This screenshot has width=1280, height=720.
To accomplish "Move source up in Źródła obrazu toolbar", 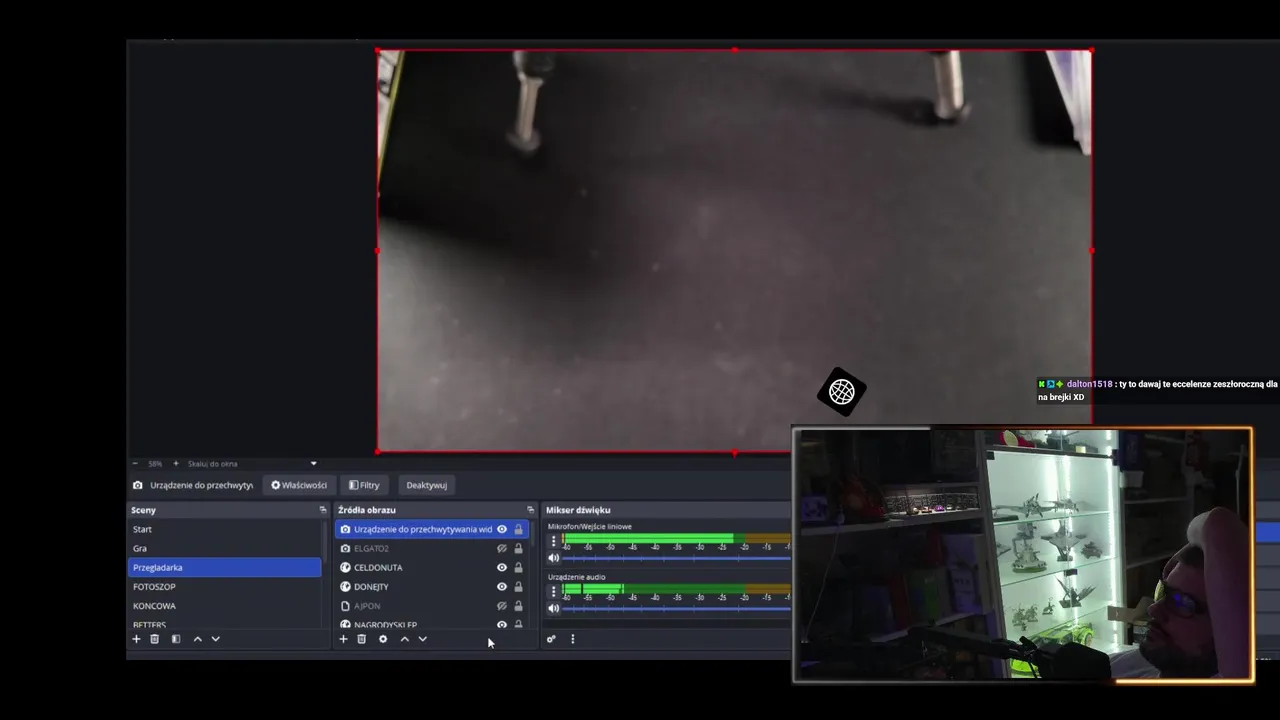I will [x=405, y=639].
